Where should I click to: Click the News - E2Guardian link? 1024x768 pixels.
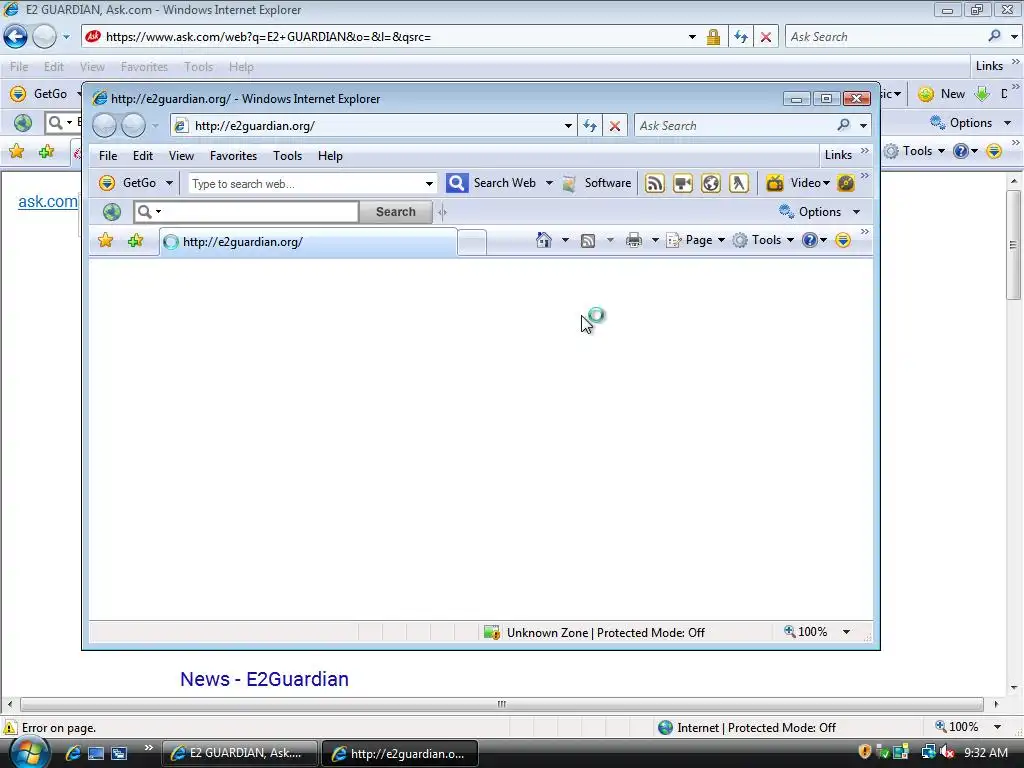pyautogui.click(x=264, y=679)
